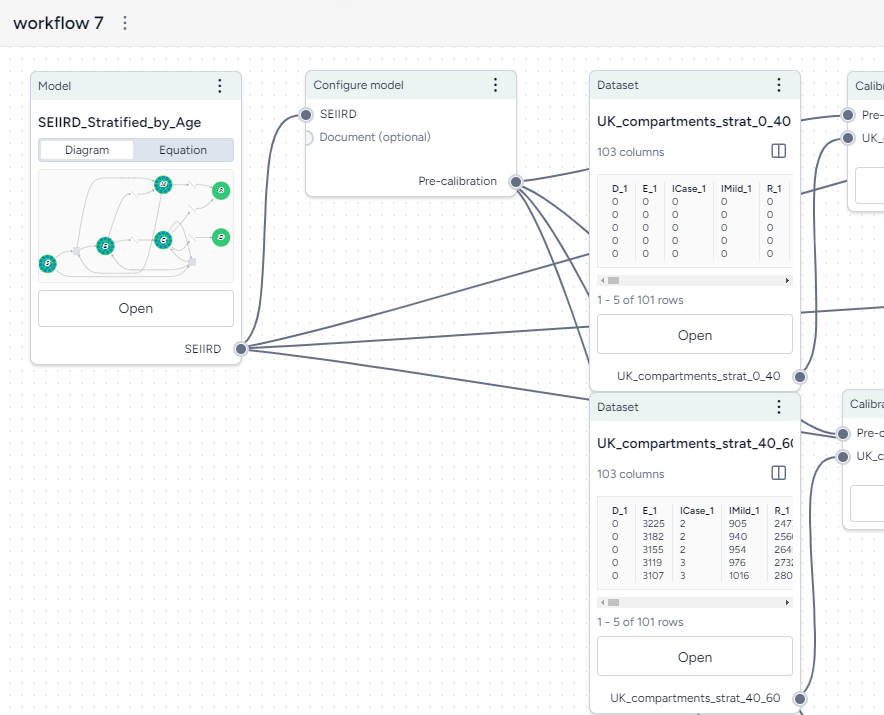Viewport: 884px width, 715px height.
Task: Click the UK_compartments_strat_40_60 output port
Action: point(798,699)
